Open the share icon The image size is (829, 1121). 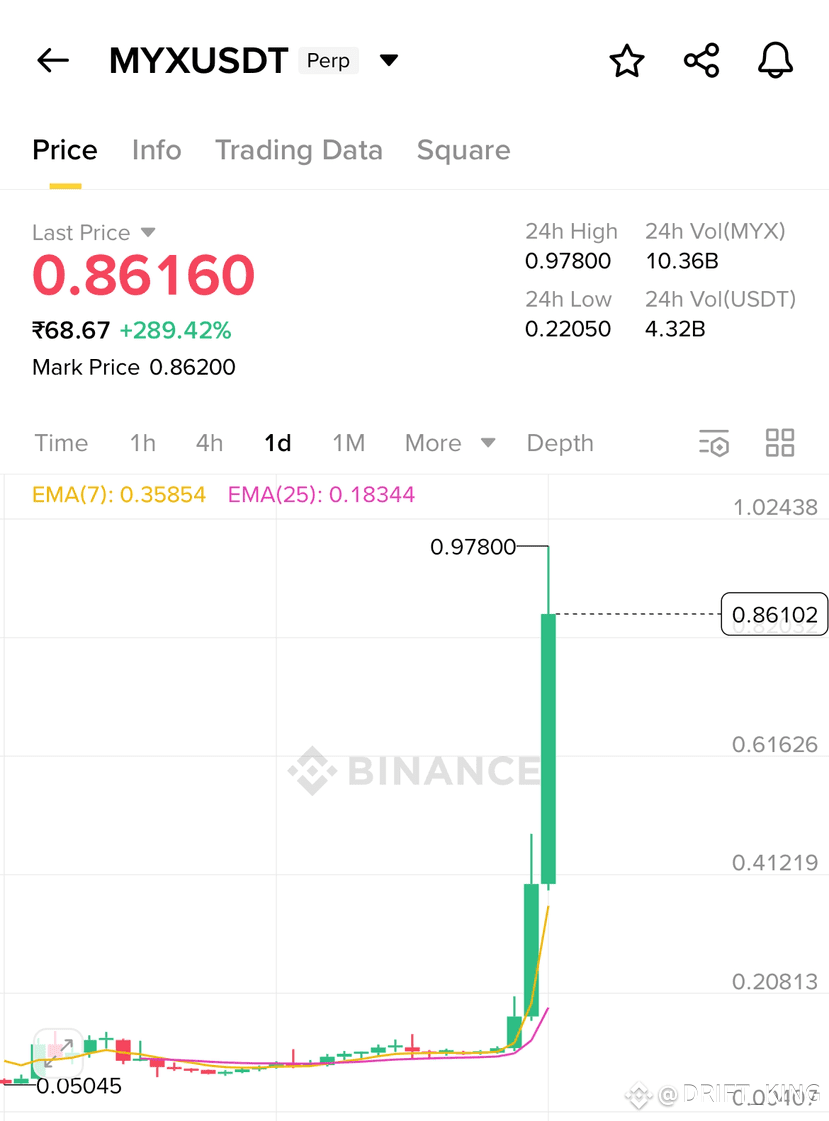point(701,60)
